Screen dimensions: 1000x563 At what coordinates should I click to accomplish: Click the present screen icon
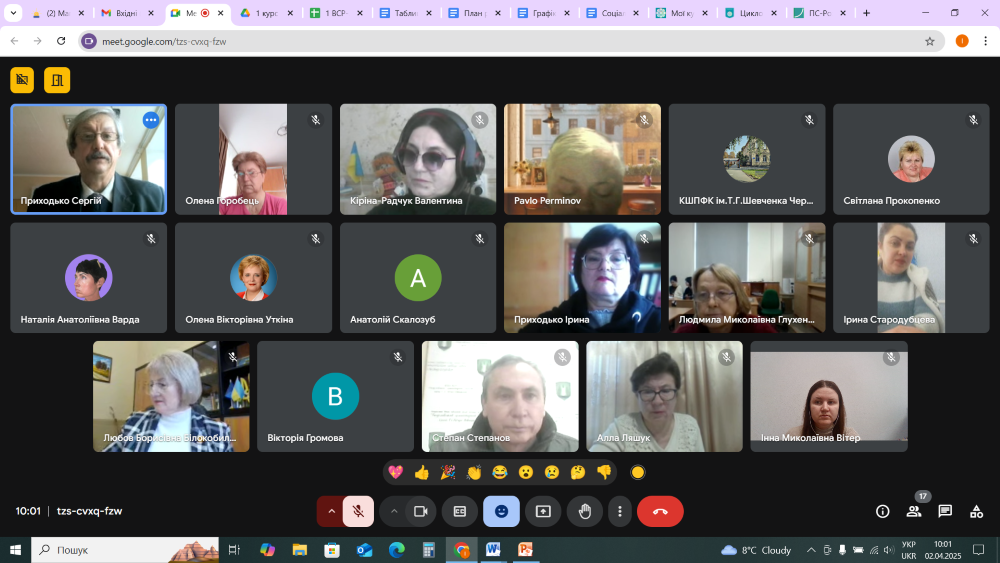click(x=543, y=511)
